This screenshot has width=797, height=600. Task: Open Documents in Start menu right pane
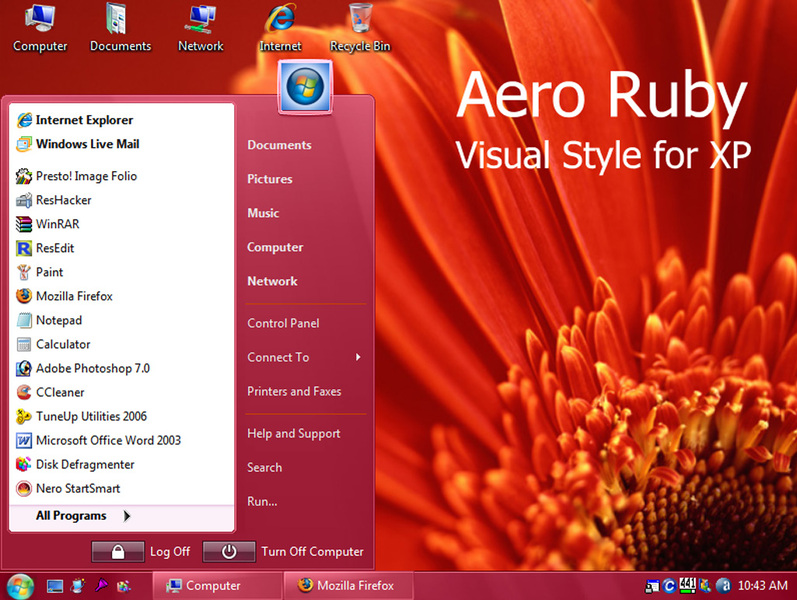point(279,145)
